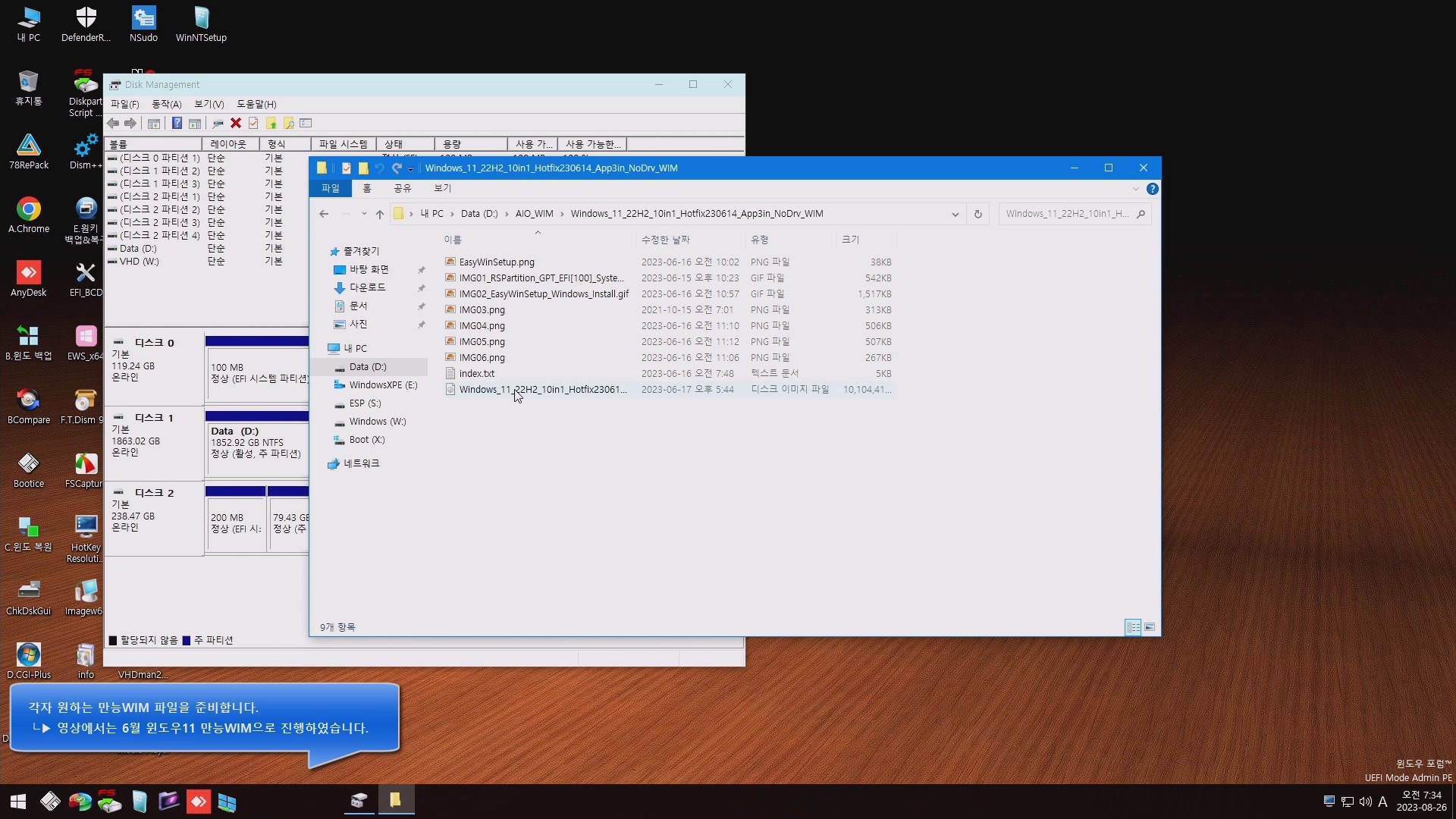The height and width of the screenshot is (819, 1456).
Task: Open the Explorer help icon
Action: (1152, 189)
